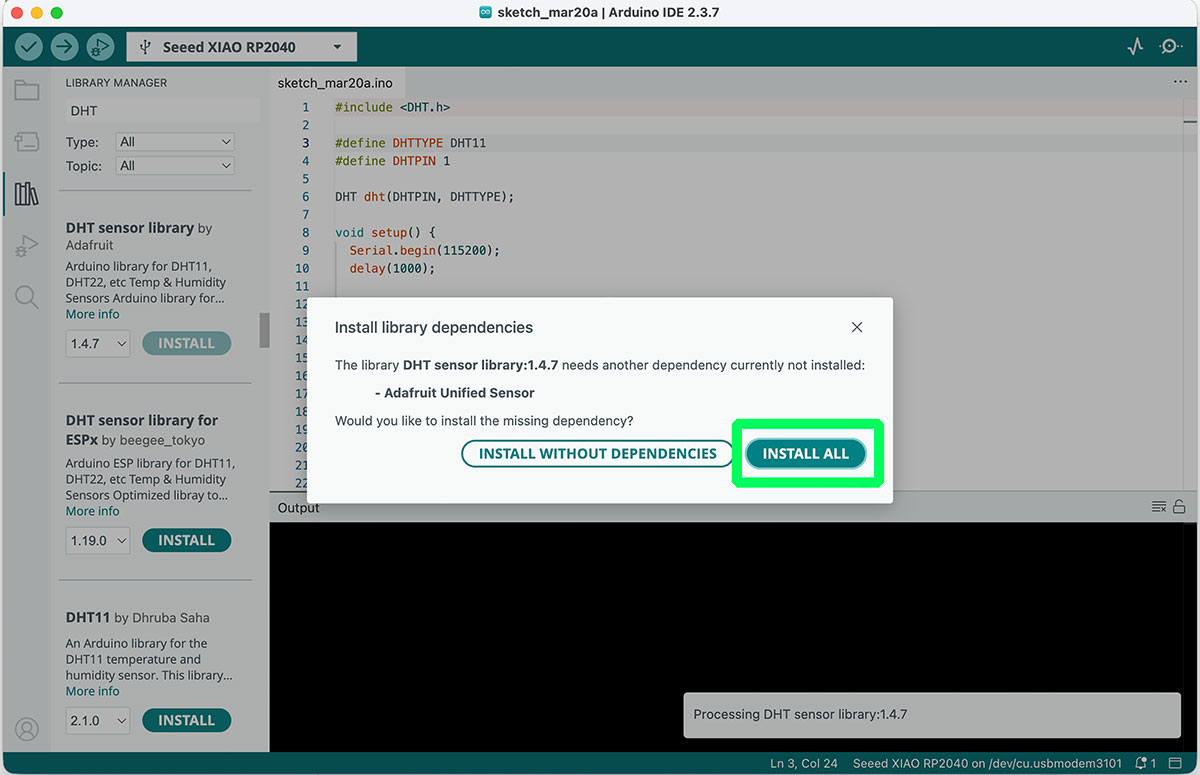Click the DHT dht(DHTPIN, DHTTYPE) line
The image size is (1200, 775).
click(425, 197)
